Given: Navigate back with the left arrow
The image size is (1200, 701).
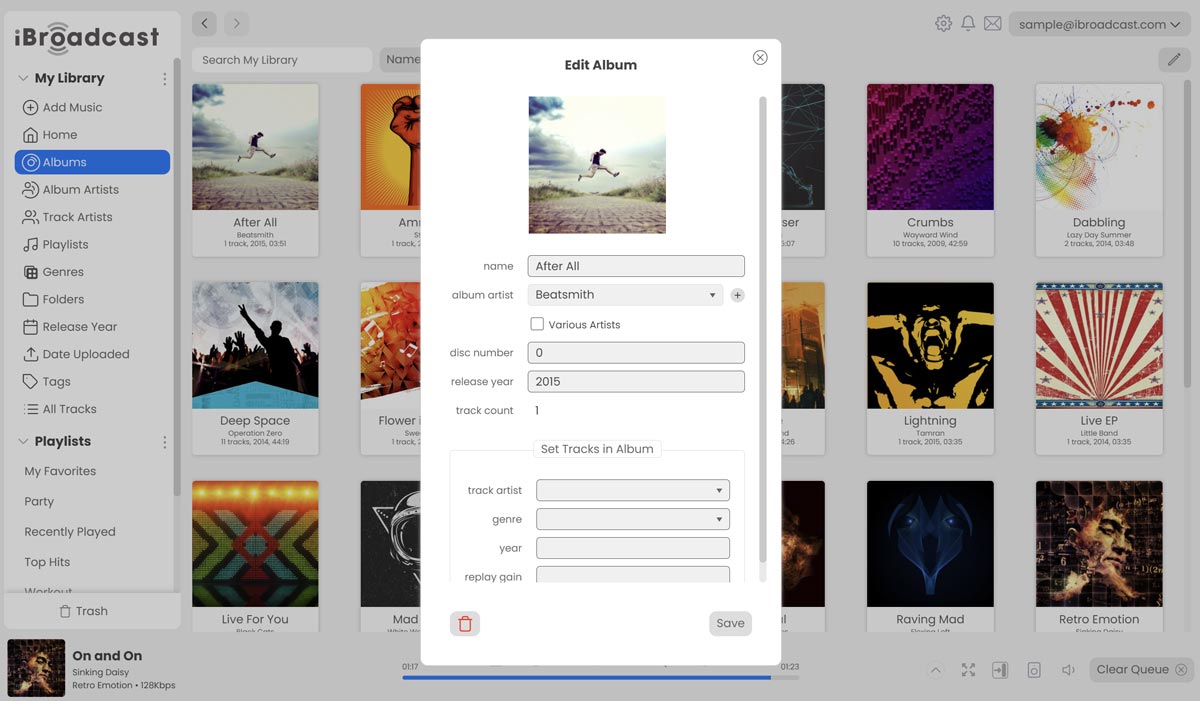Looking at the screenshot, I should (x=204, y=23).
